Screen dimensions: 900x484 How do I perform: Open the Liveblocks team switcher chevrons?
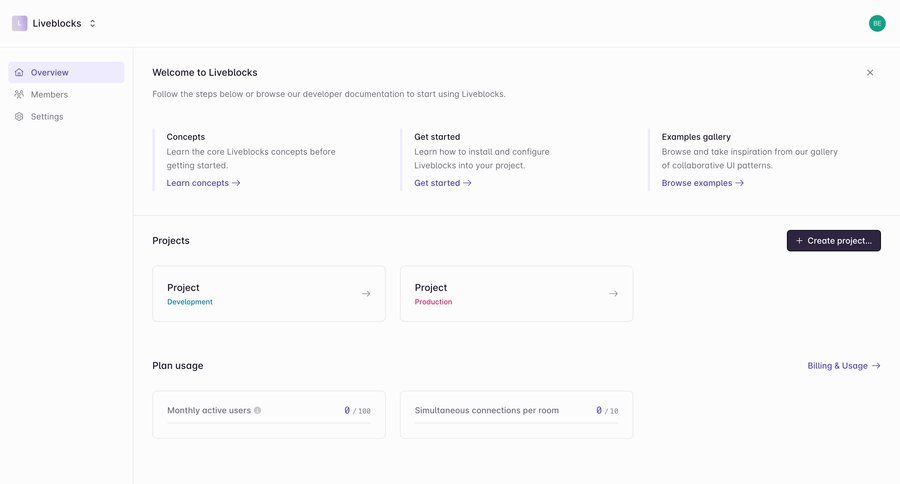click(92, 24)
